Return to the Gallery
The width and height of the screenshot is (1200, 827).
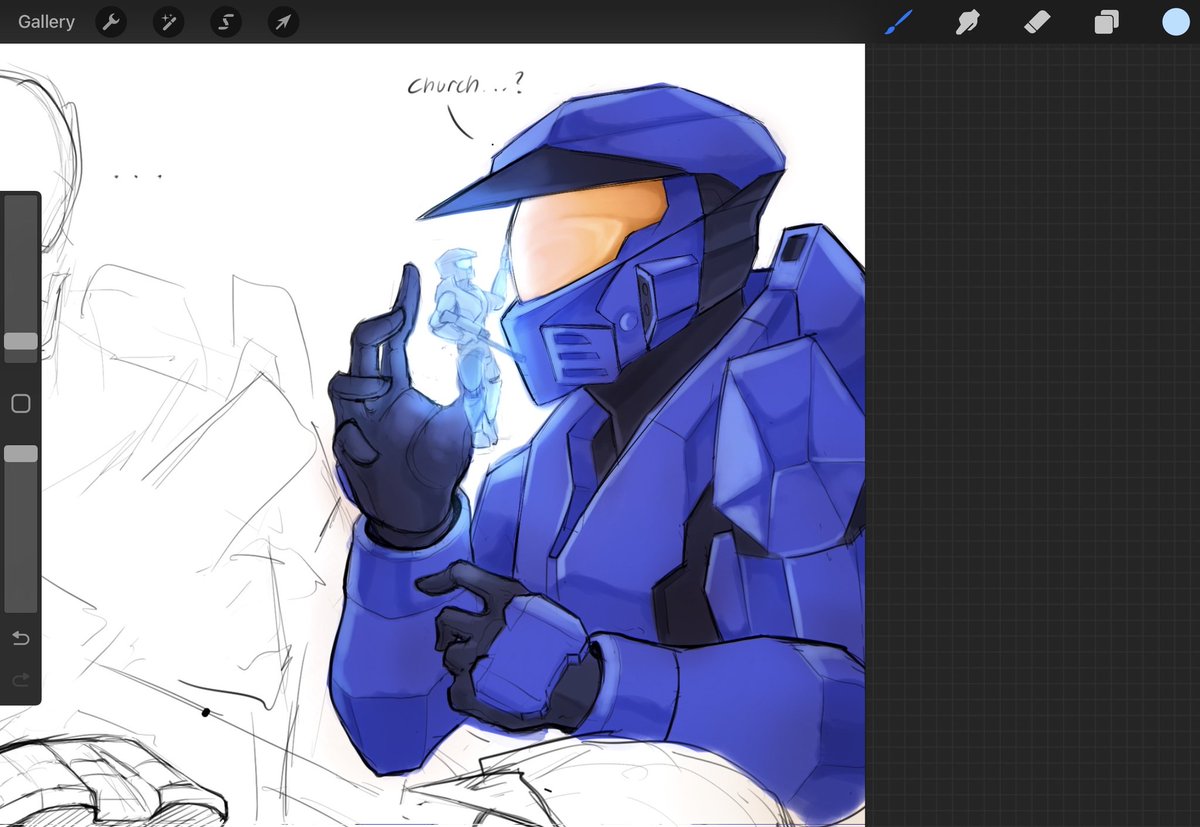coord(46,22)
